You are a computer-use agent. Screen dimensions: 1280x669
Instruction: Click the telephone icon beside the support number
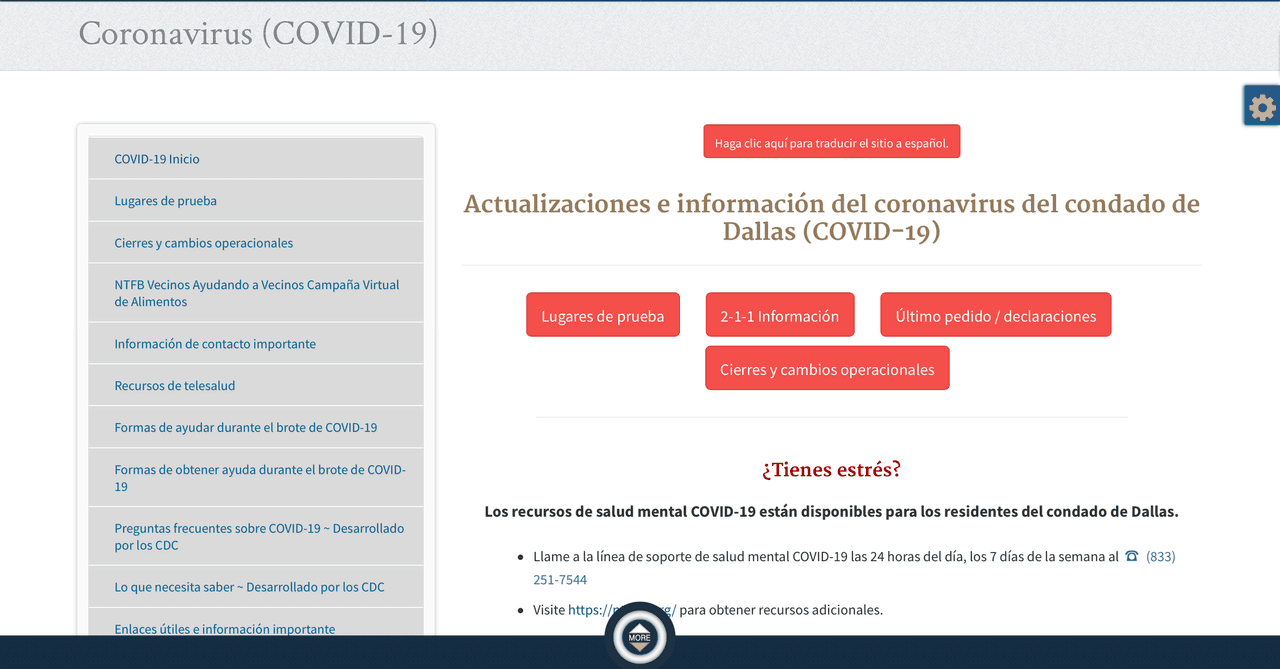[x=1131, y=557]
